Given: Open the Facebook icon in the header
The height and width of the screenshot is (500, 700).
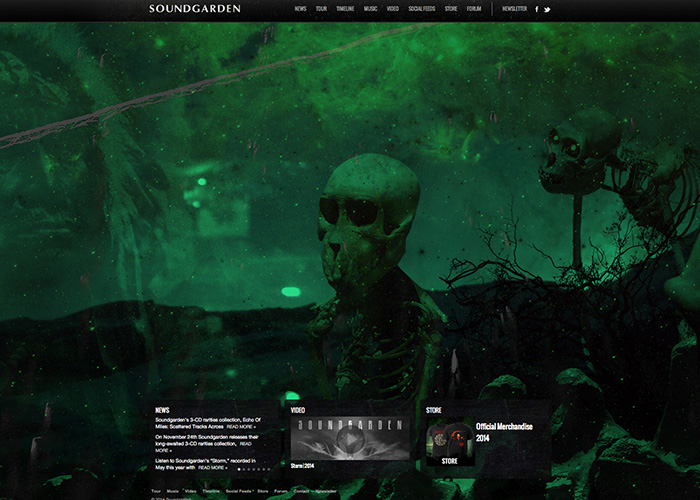Looking at the screenshot, I should (x=537, y=9).
